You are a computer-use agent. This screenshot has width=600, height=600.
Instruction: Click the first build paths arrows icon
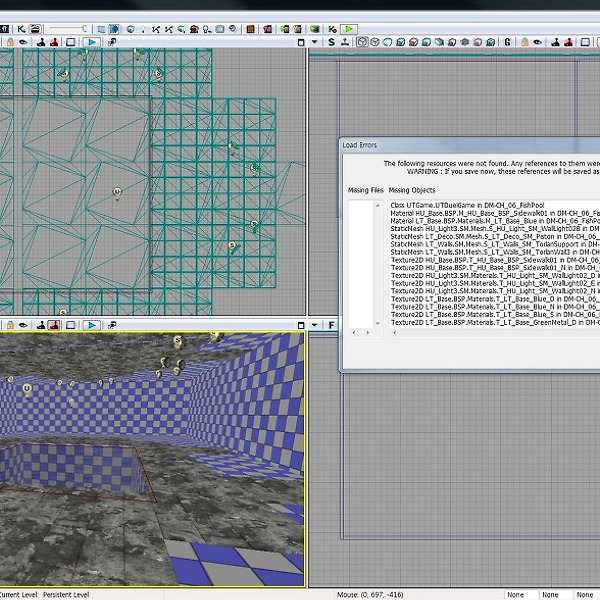click(x=155, y=29)
